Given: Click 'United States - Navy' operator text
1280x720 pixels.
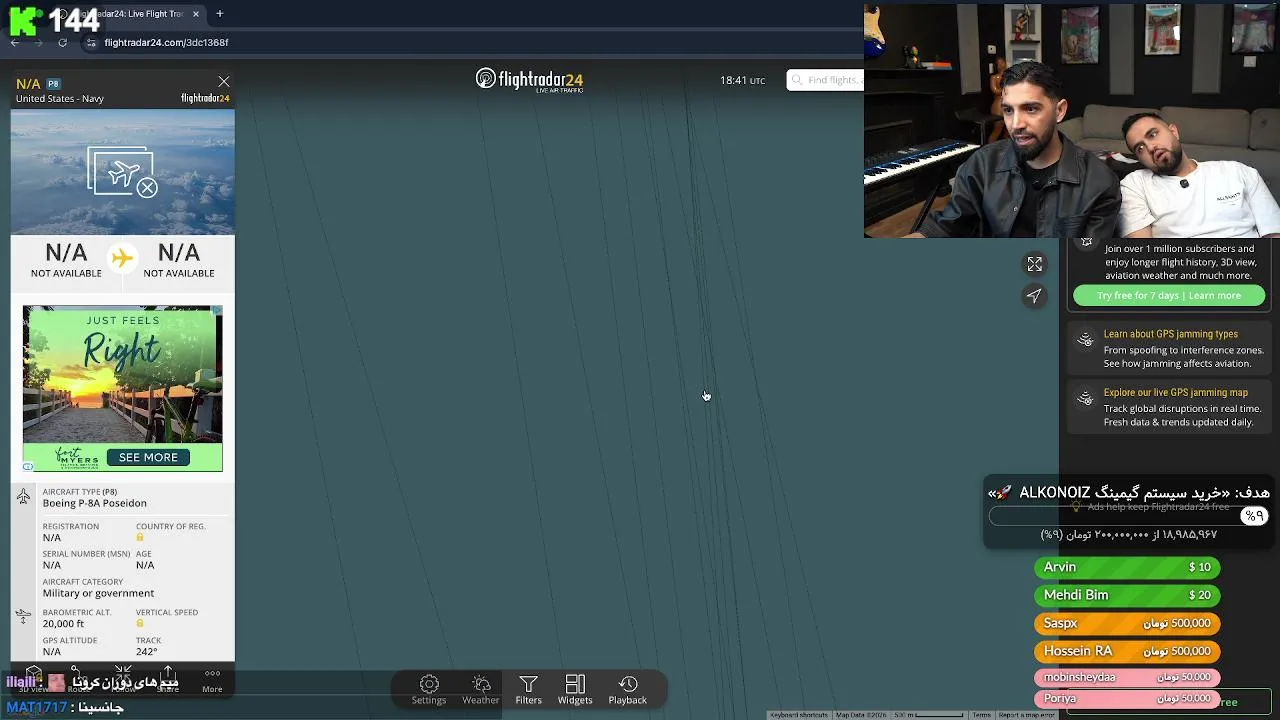Looking at the screenshot, I should coord(59,99).
